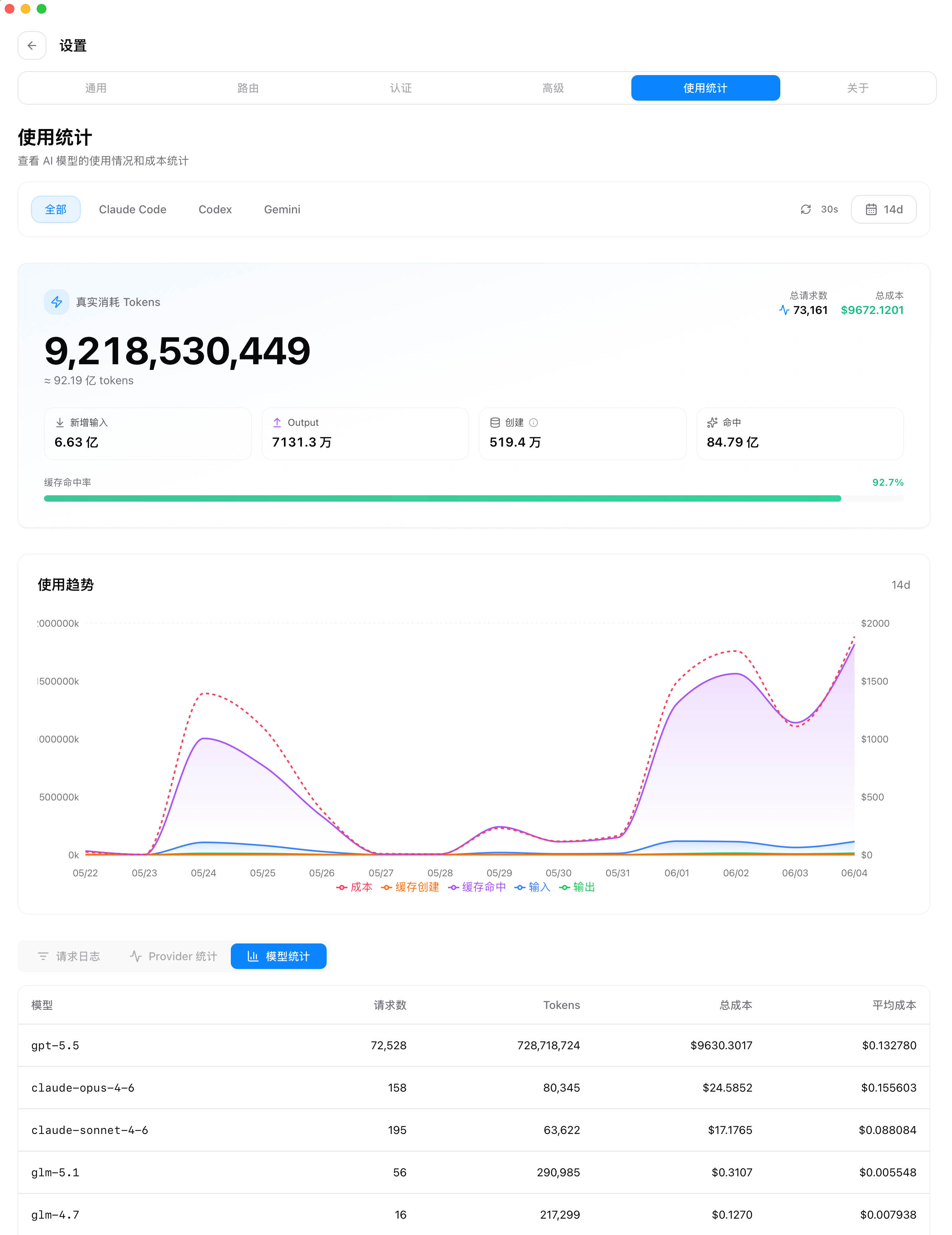Toggle 输出 series in chart legend

(x=577, y=887)
